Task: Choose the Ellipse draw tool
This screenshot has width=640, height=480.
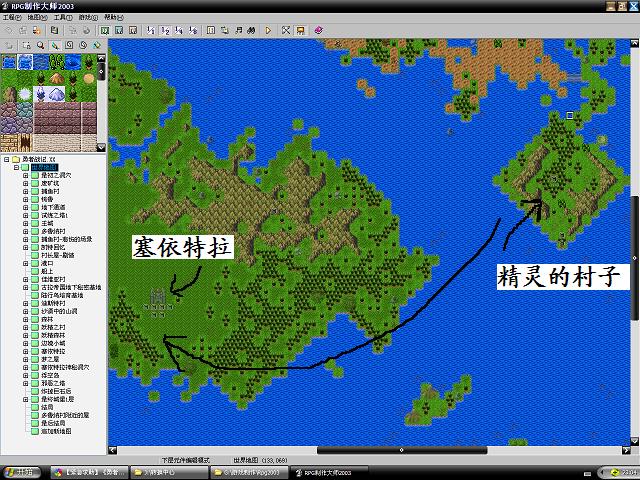Action: (83, 45)
